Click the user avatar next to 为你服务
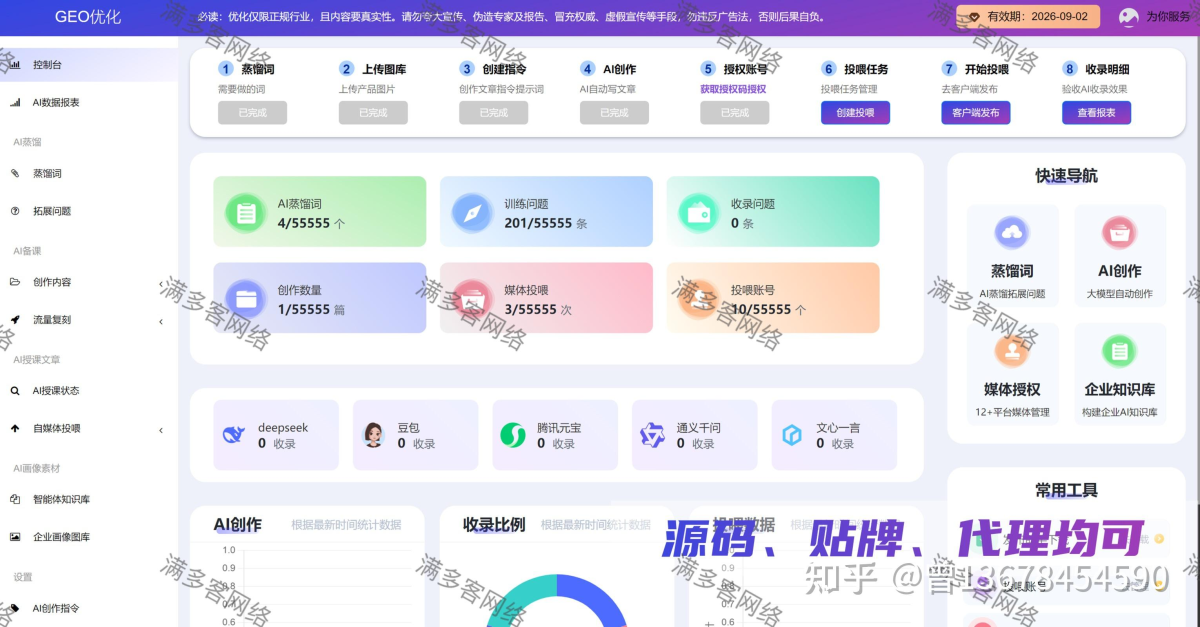The image size is (1200, 627). tap(1129, 17)
